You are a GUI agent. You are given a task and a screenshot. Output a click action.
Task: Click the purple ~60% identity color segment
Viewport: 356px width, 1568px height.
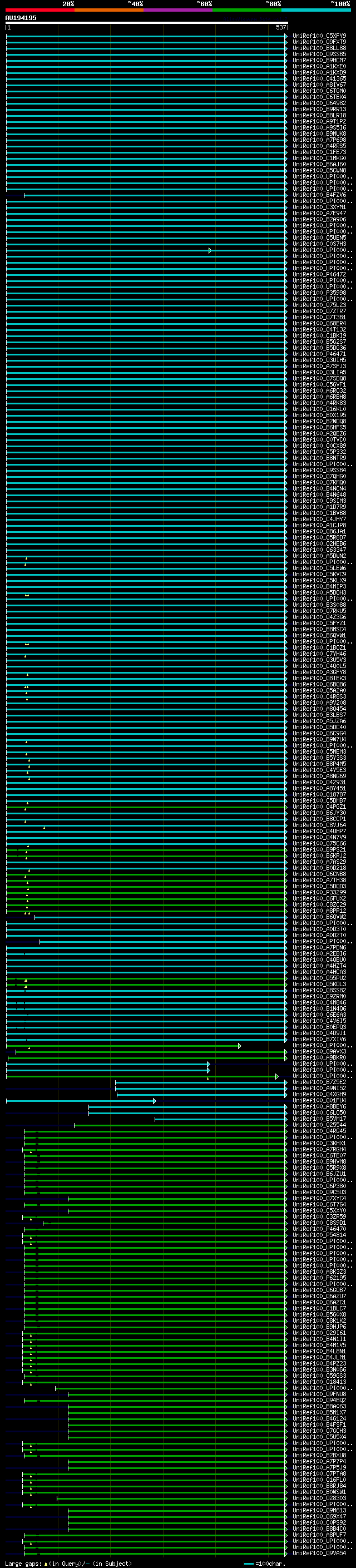click(x=179, y=10)
